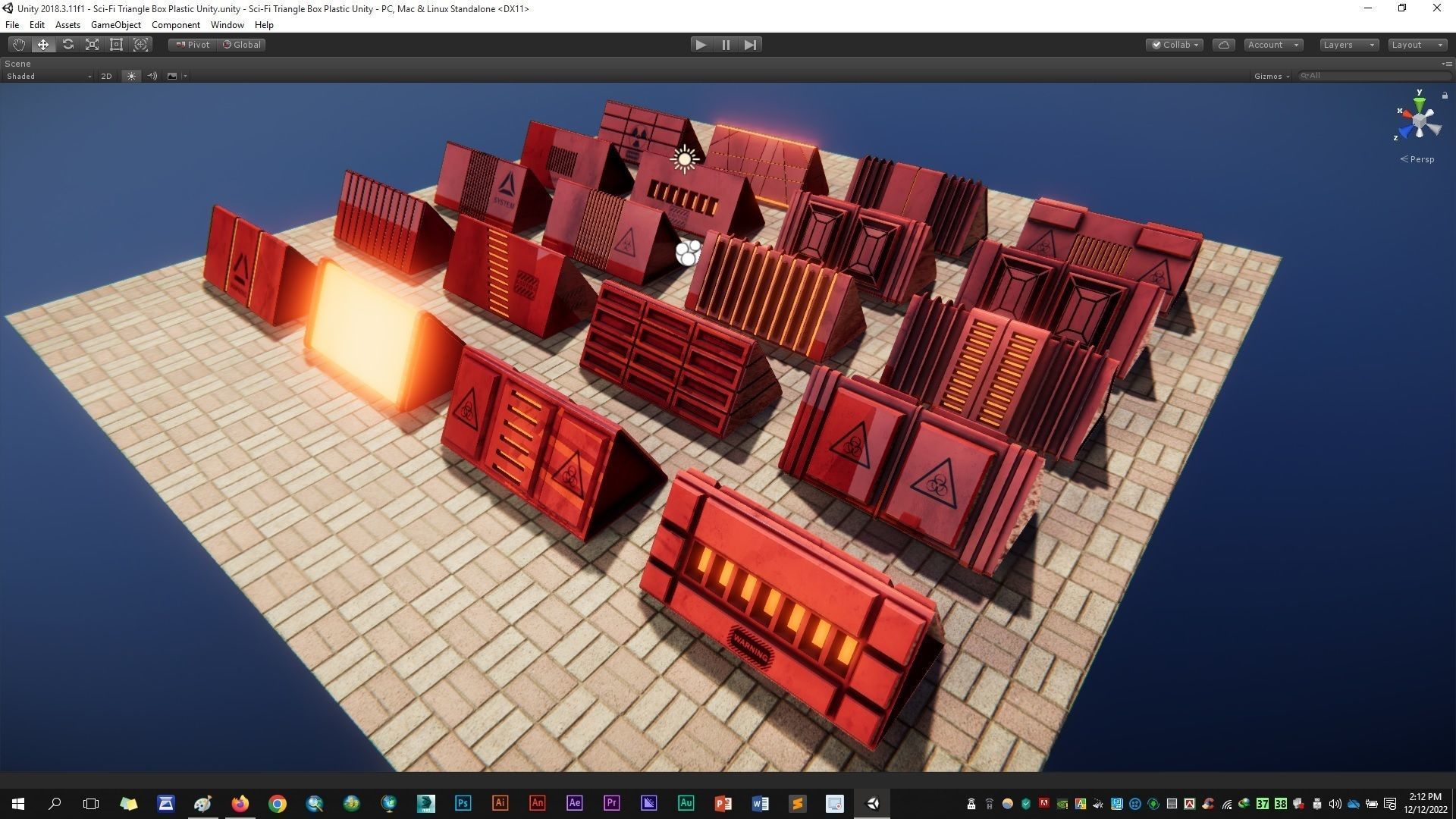Open the GameObject menu
This screenshot has height=819, width=1456.
point(115,25)
